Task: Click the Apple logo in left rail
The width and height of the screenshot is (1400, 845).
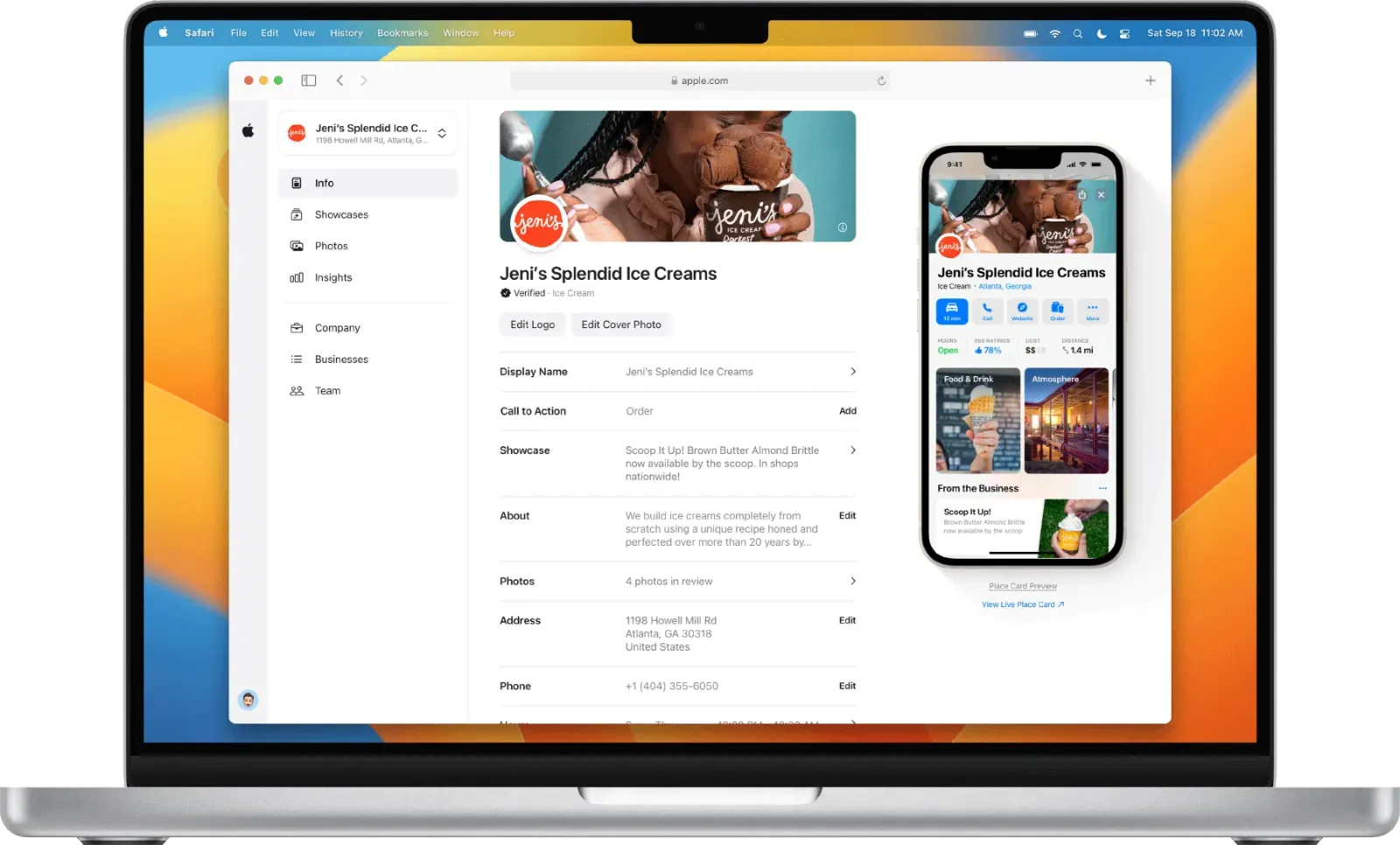Action: pyautogui.click(x=248, y=130)
